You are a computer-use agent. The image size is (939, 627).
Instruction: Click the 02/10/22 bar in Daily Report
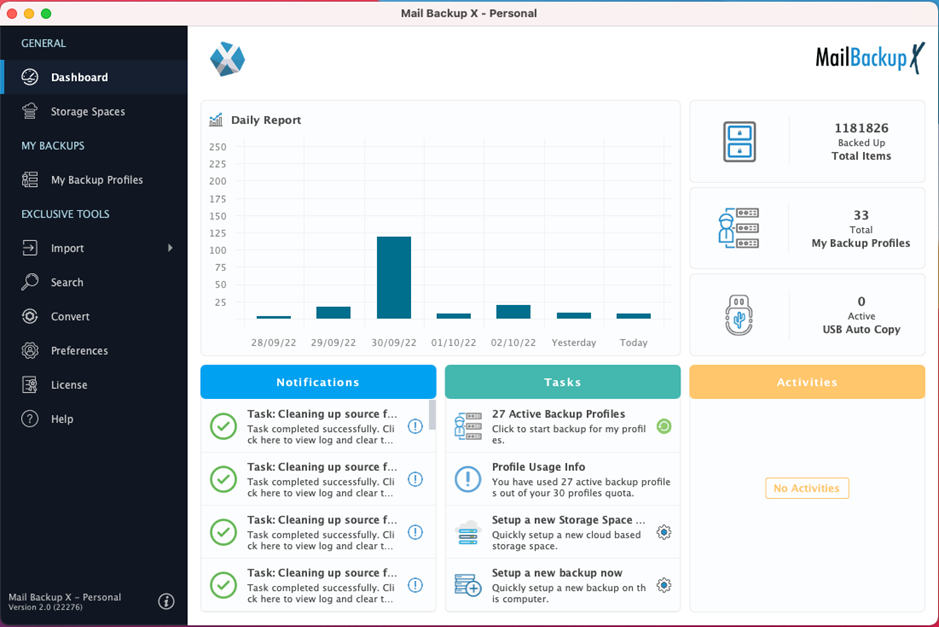[x=513, y=311]
